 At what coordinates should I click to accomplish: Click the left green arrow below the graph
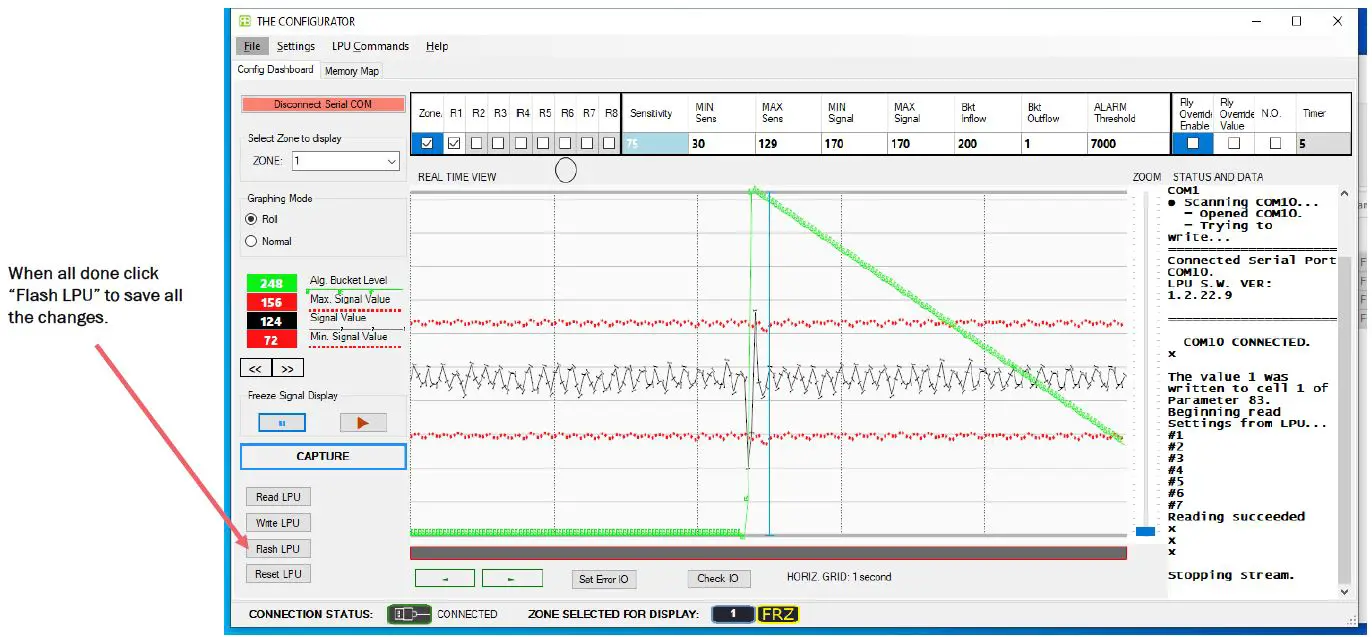click(x=444, y=577)
